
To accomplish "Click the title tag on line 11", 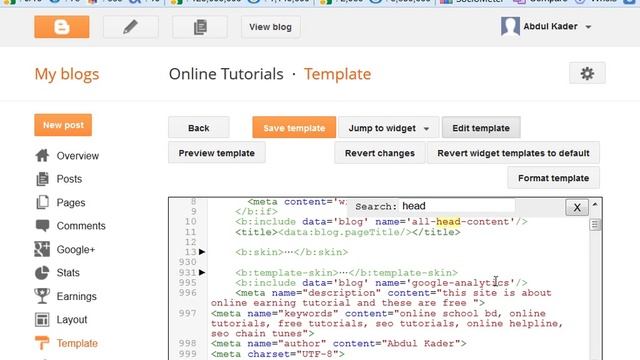I will pyautogui.click(x=347, y=232).
